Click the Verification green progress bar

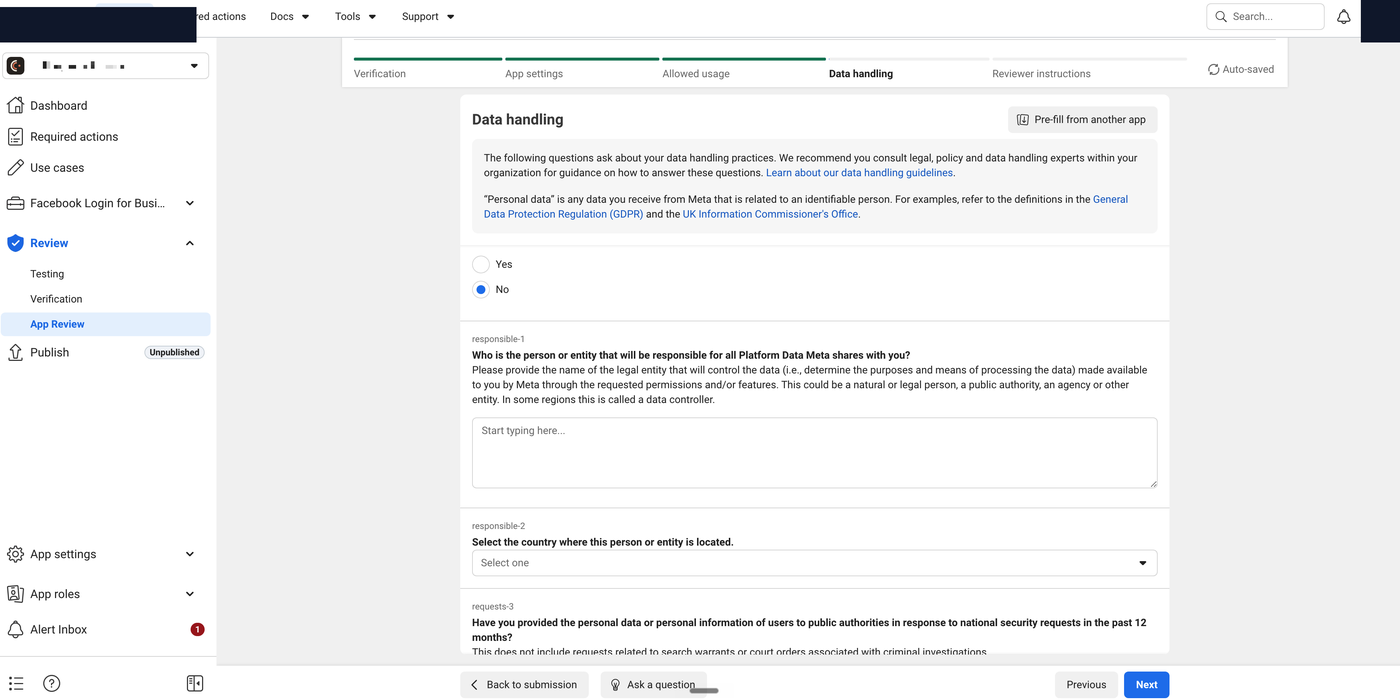click(428, 59)
